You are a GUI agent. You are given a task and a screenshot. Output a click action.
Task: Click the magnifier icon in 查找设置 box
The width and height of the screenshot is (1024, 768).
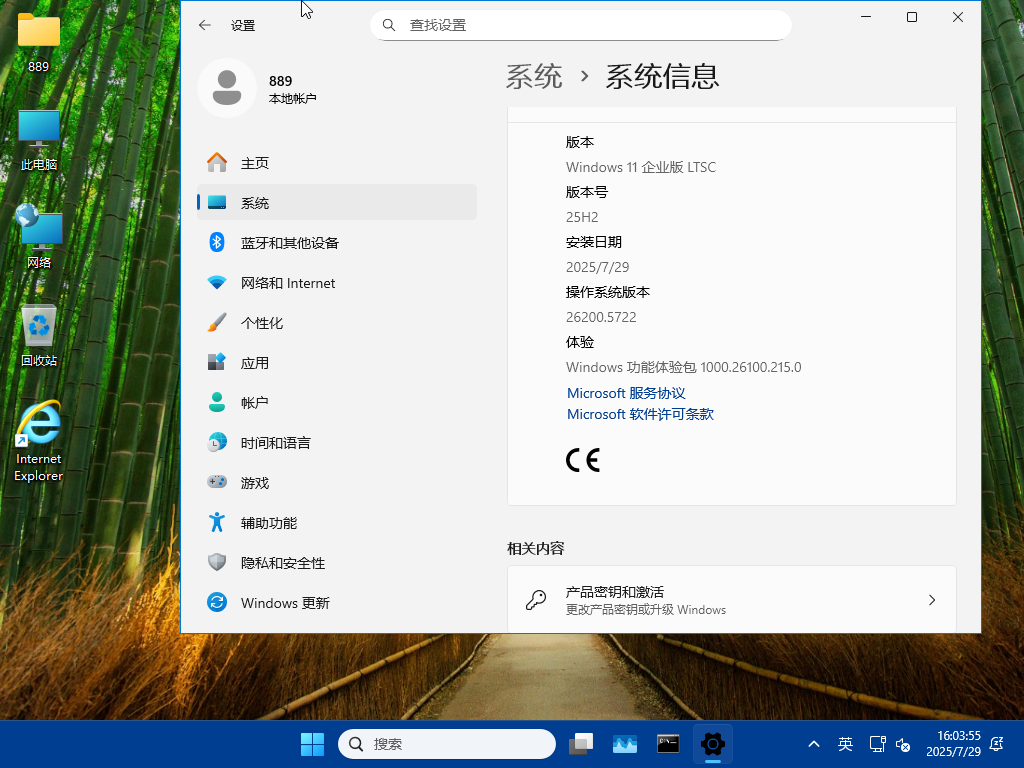[x=389, y=25]
